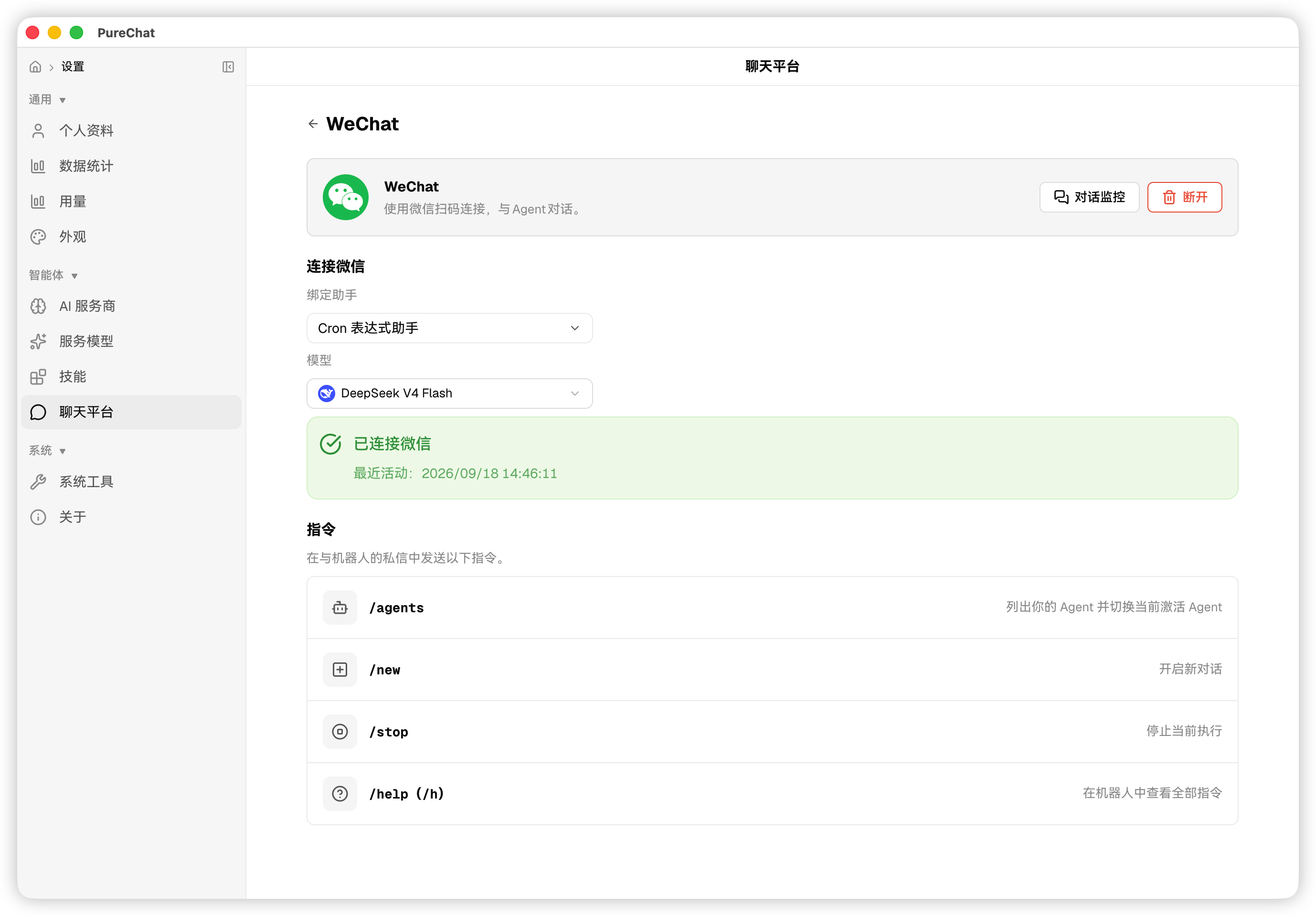Open 系统工具 page

click(131, 481)
